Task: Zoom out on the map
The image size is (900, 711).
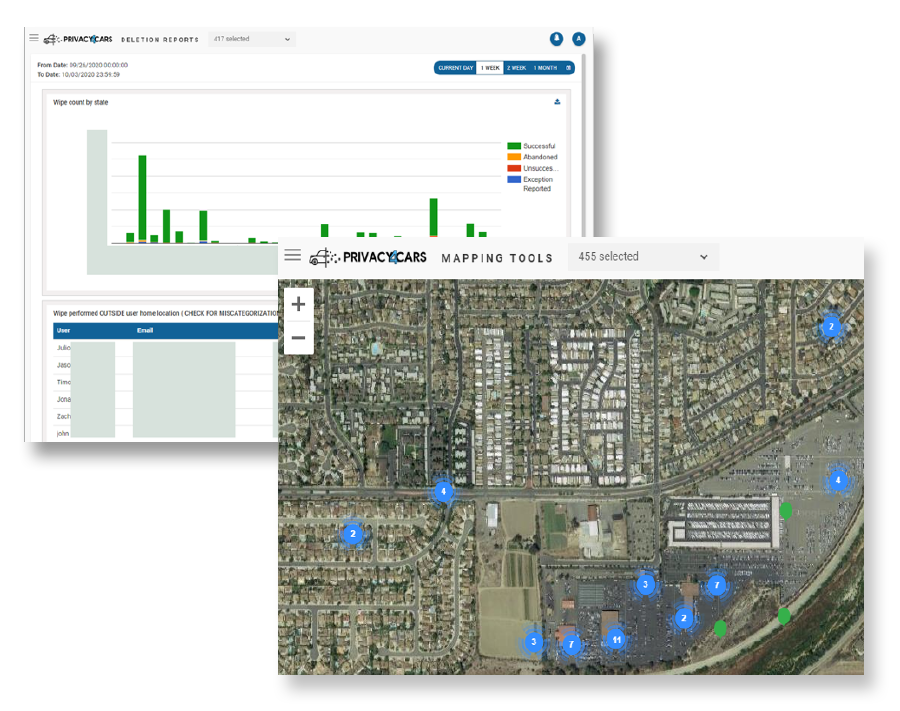Action: pyautogui.click(x=298, y=337)
